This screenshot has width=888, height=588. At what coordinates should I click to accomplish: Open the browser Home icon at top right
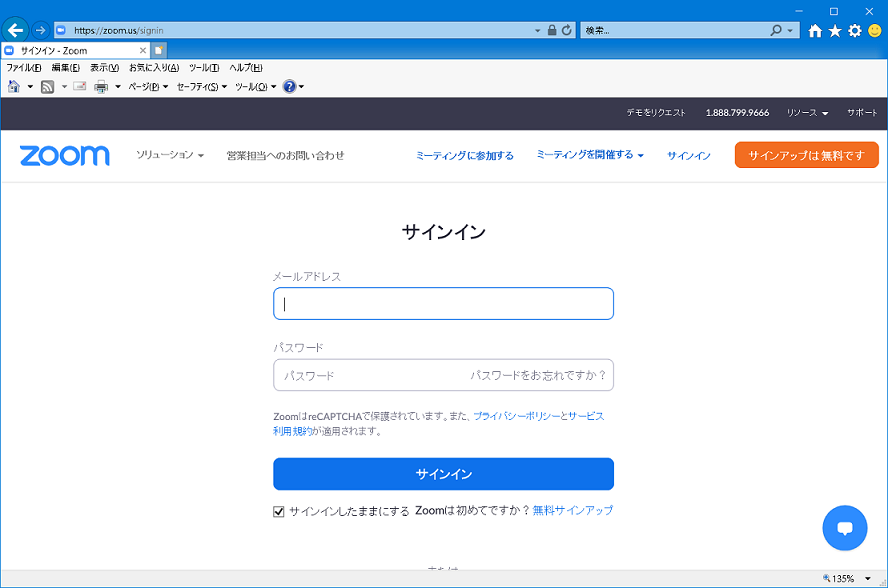pyautogui.click(x=815, y=31)
